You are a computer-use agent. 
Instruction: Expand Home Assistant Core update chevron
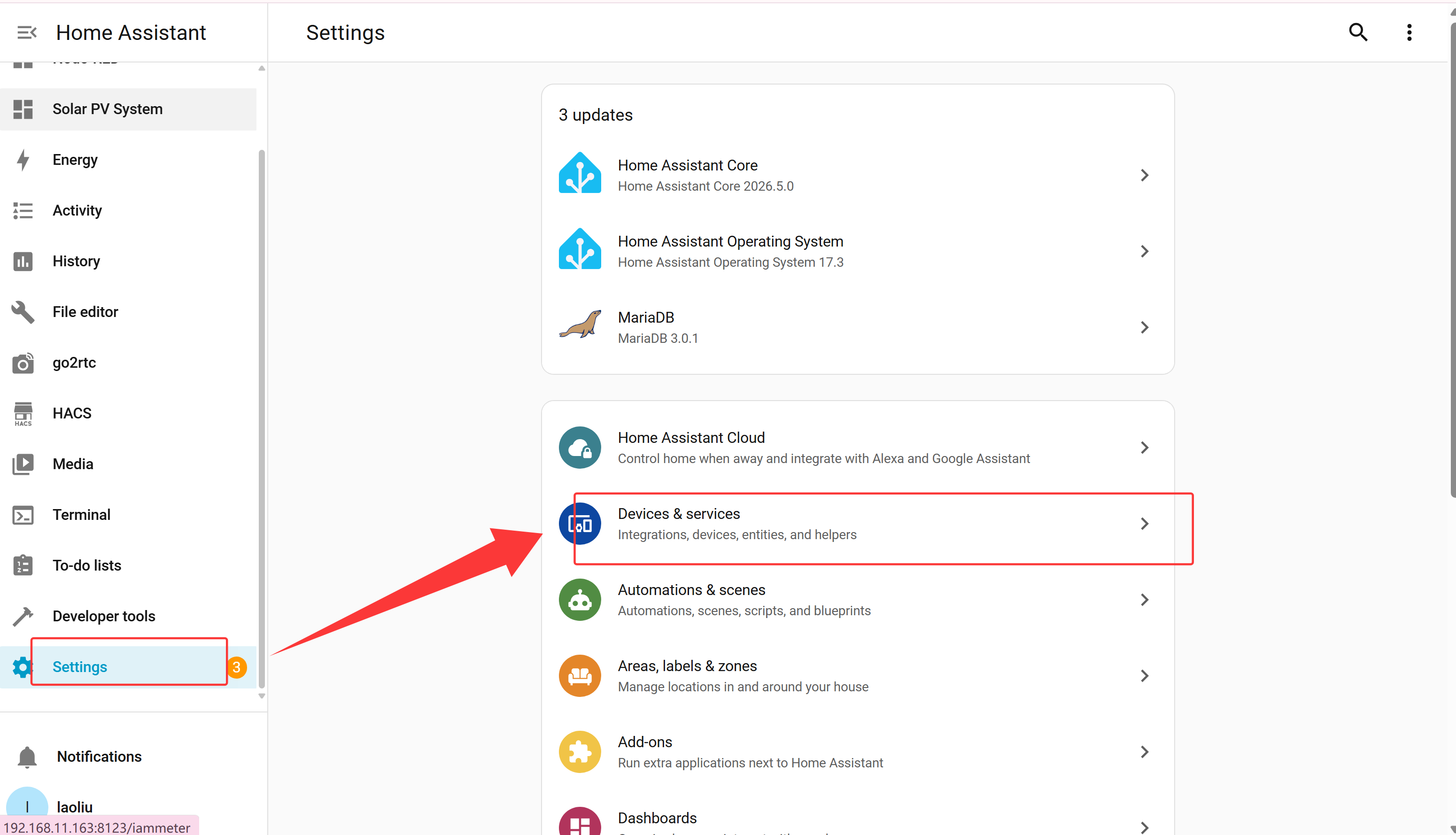1144,176
